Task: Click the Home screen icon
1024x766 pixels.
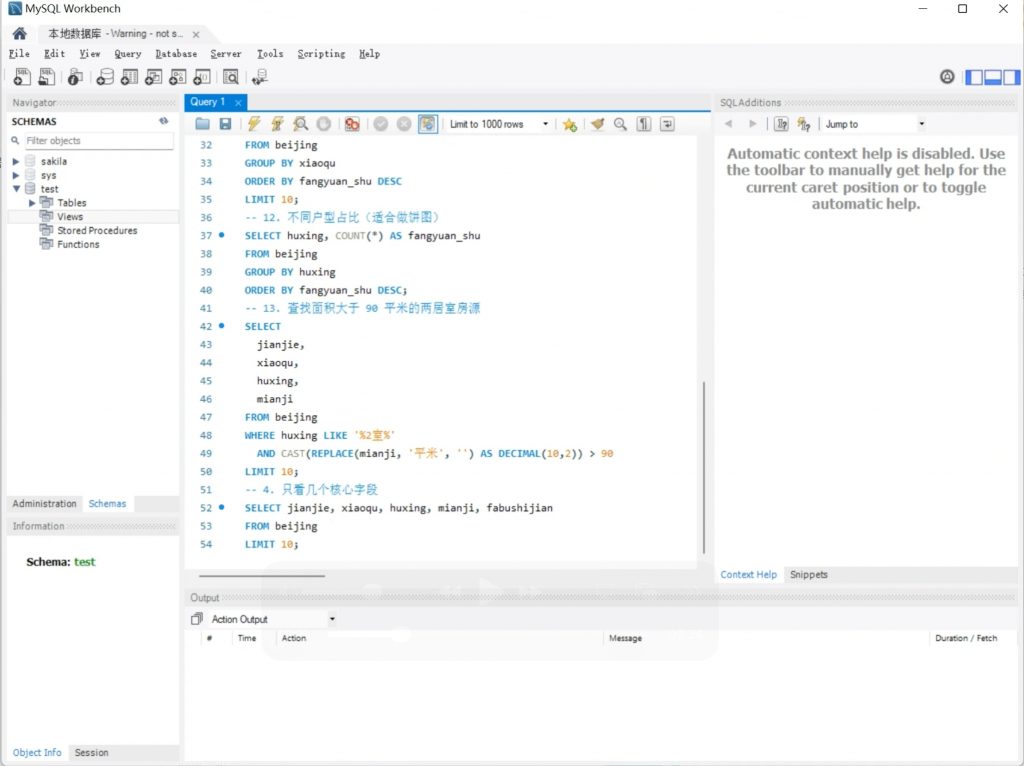Action: click(19, 33)
